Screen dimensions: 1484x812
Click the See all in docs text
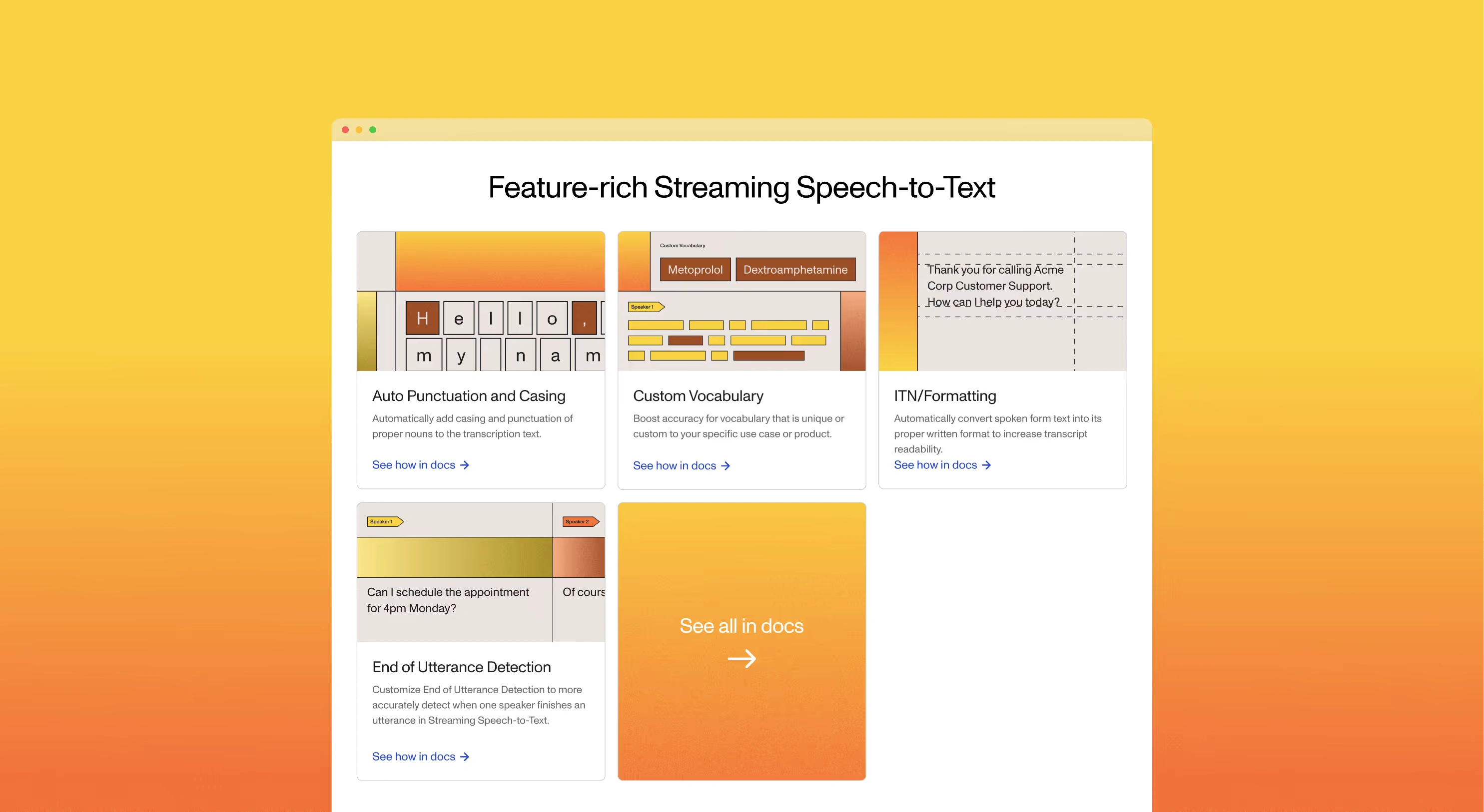tap(741, 626)
